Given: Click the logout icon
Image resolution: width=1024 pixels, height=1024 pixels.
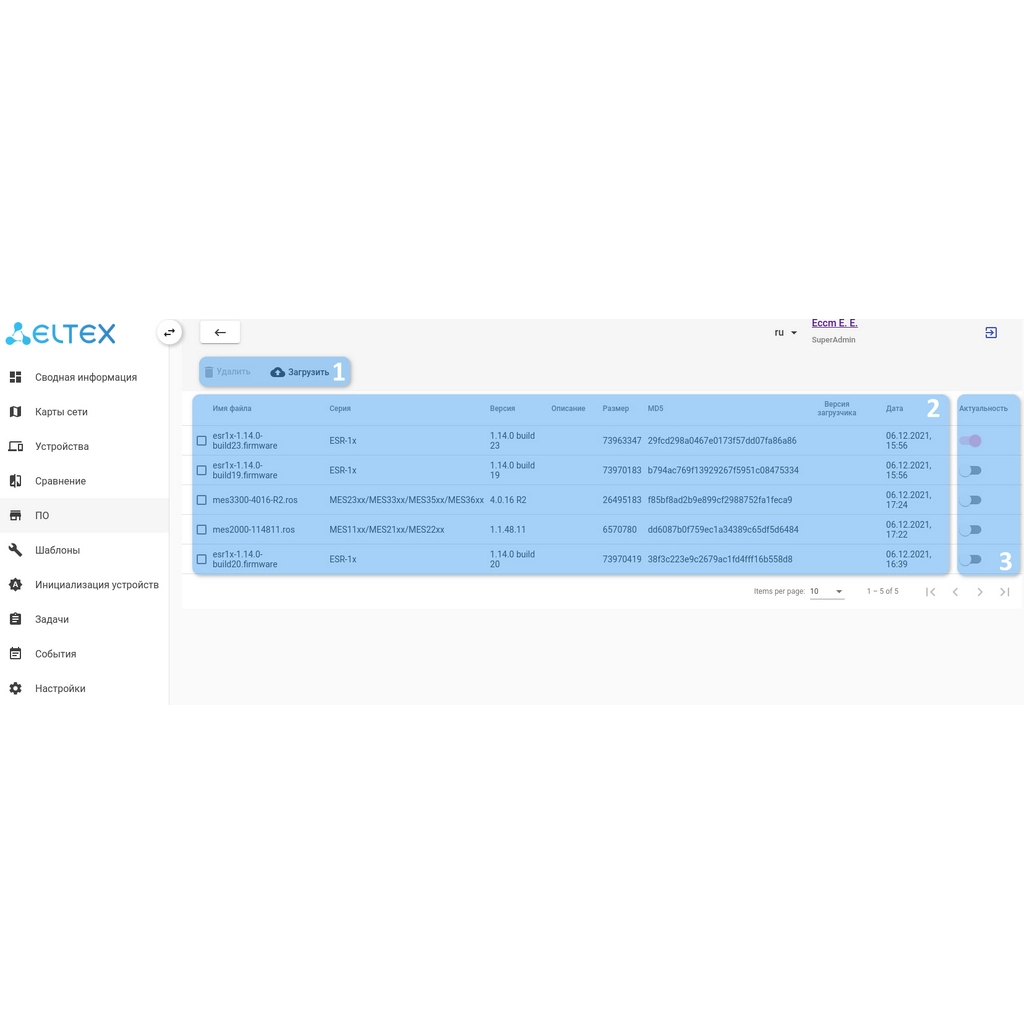Looking at the screenshot, I should 991,332.
